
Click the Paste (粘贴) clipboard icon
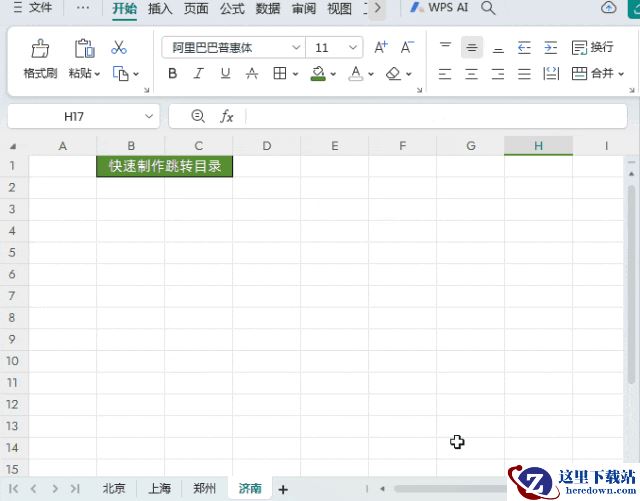tap(84, 49)
